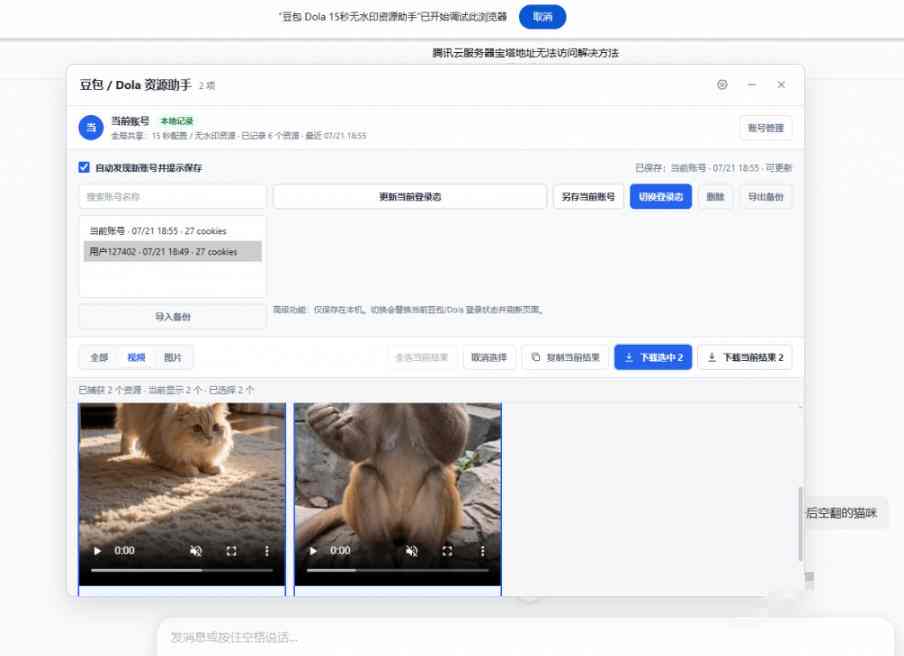Click 已保存：当前账号 · 07/21 18:55 status text

[x=713, y=168]
